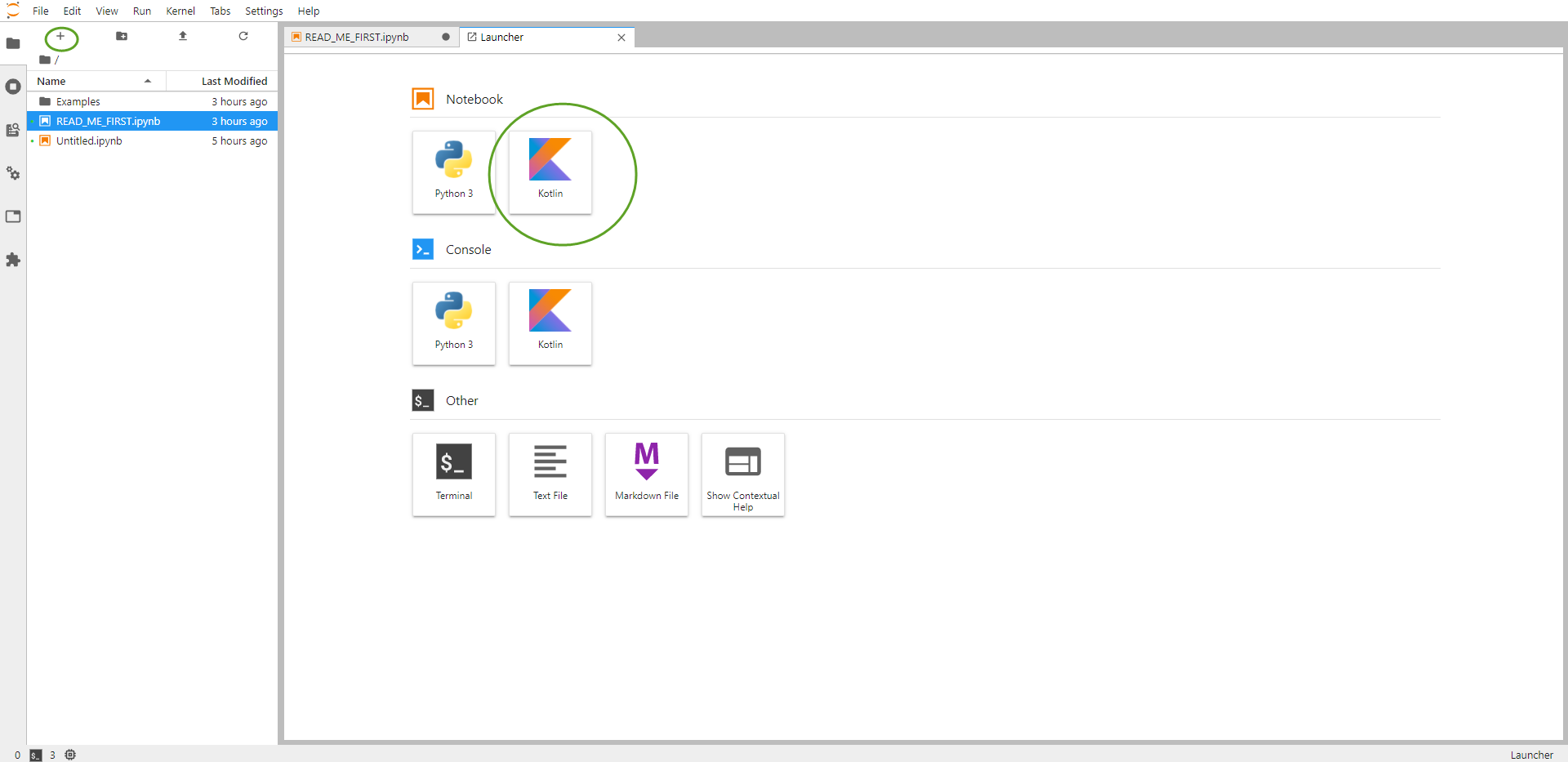Sort files by Last Modified column
Viewport: 1568px width, 762px height.
click(x=234, y=82)
